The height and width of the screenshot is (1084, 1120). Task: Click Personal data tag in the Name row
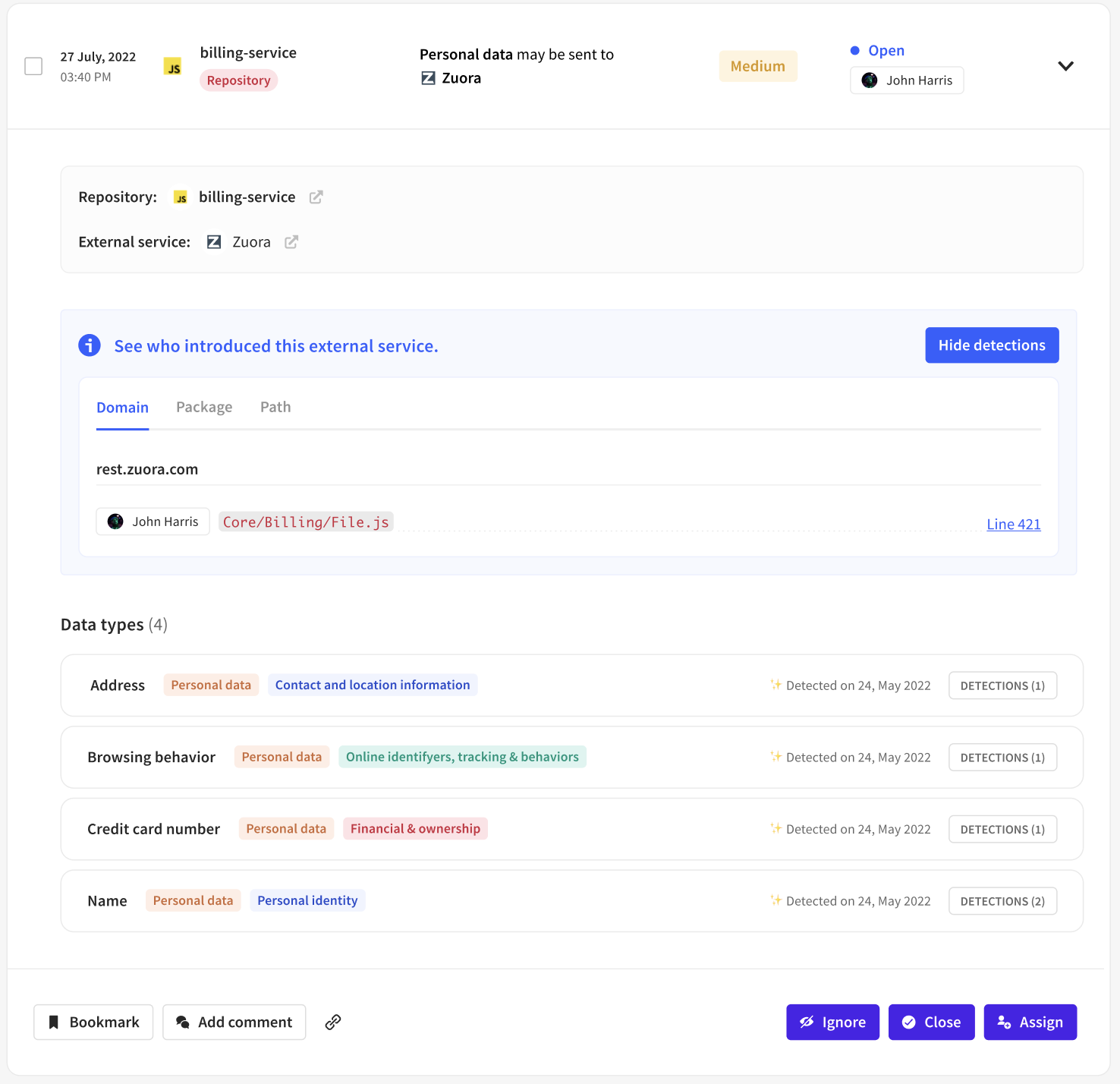click(x=193, y=900)
